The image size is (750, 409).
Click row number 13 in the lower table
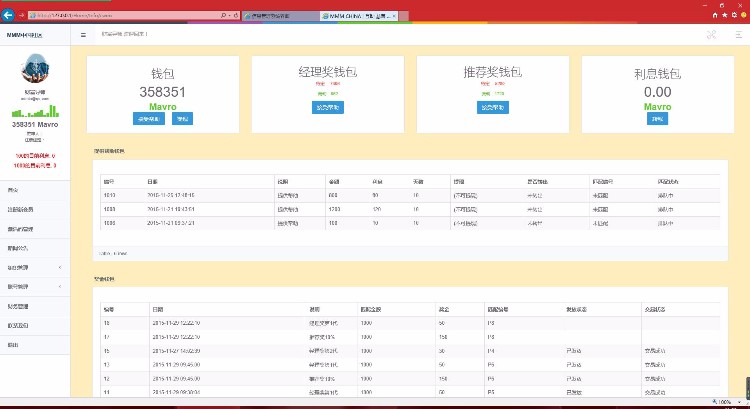[x=106, y=365]
